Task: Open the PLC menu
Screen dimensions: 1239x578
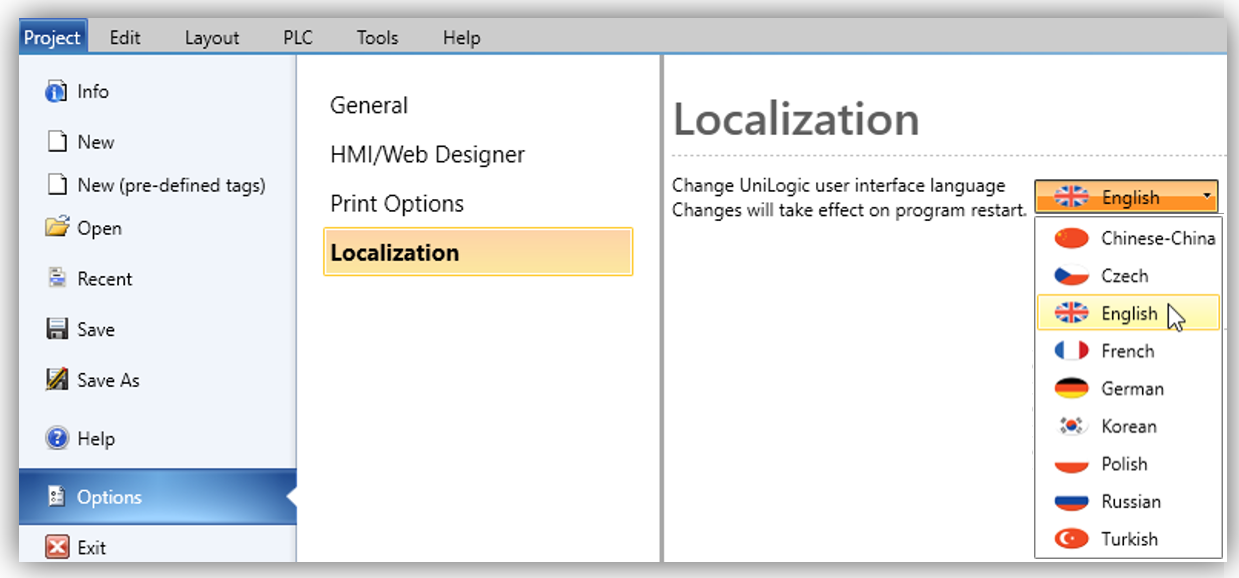Action: coord(298,38)
